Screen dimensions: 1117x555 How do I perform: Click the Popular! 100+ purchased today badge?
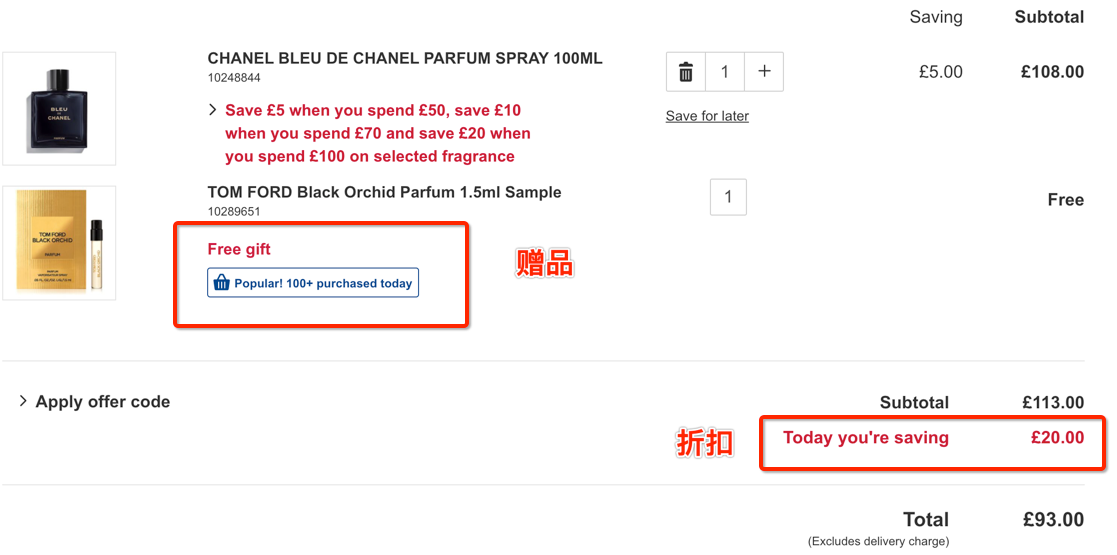click(313, 283)
